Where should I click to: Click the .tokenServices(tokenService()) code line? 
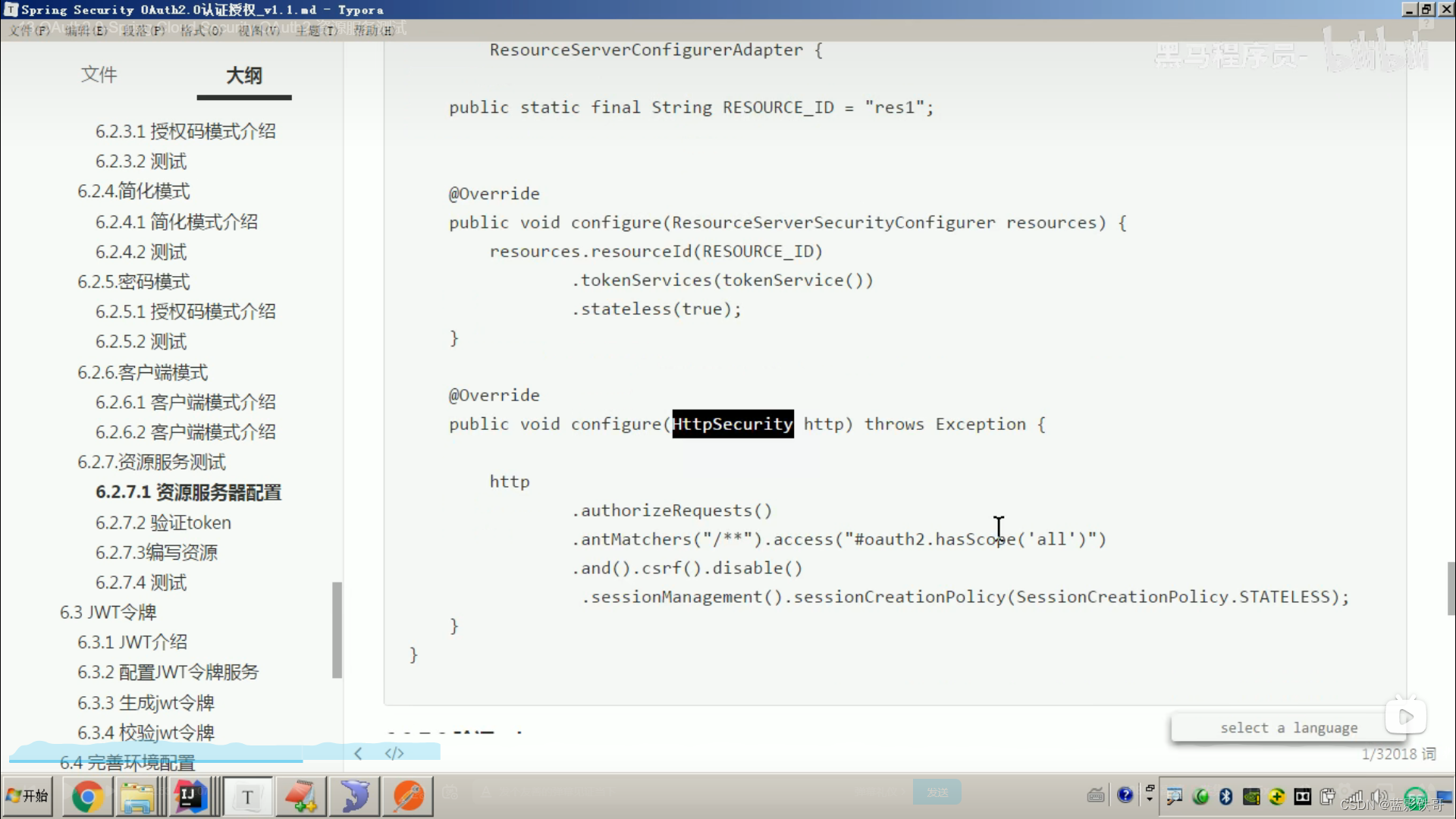(722, 281)
